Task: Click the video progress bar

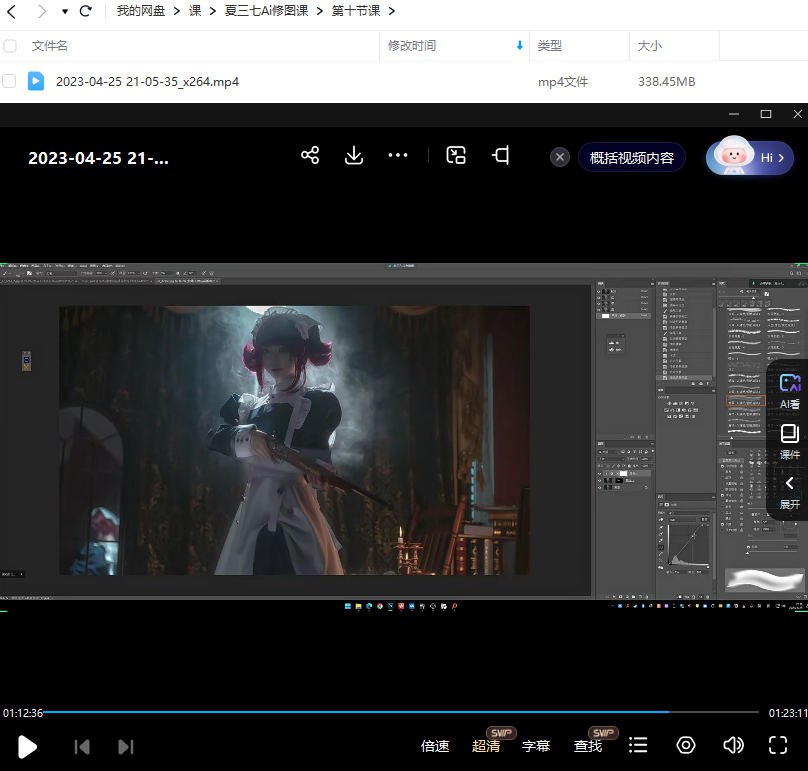Action: coord(400,712)
